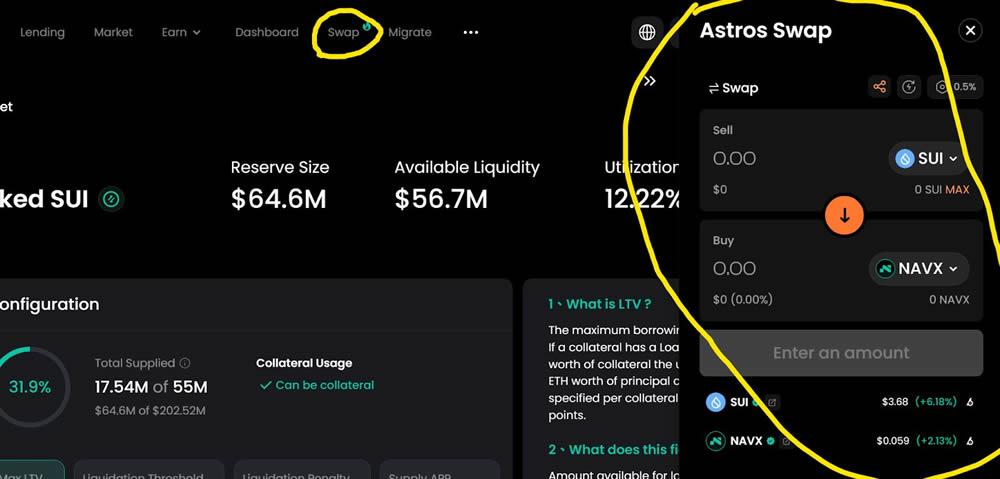Click the Swap heading in swap panel

(x=733, y=88)
